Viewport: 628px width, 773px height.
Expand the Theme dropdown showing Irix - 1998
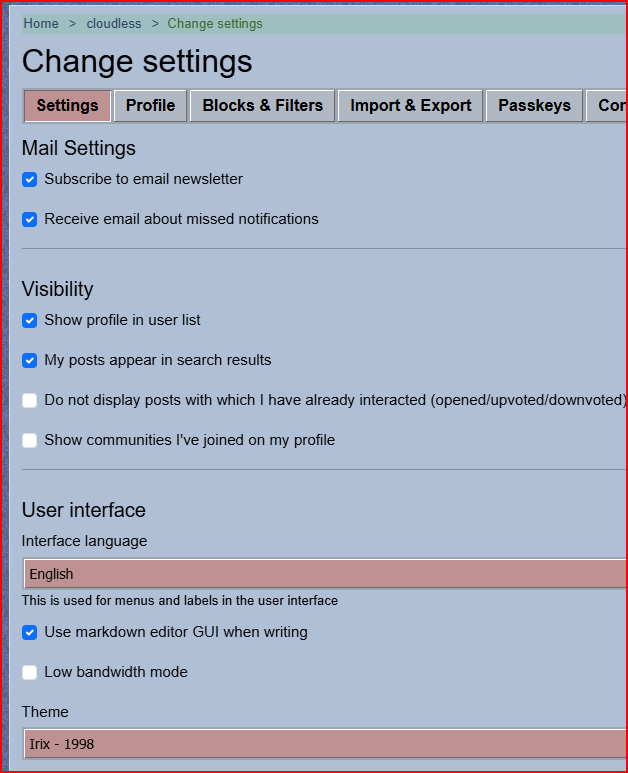(x=325, y=744)
